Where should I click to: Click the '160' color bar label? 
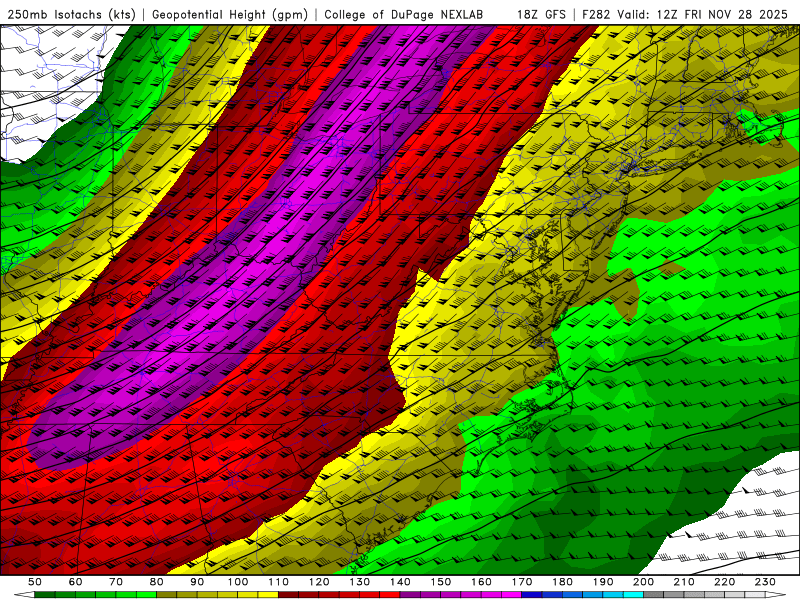[x=481, y=582]
